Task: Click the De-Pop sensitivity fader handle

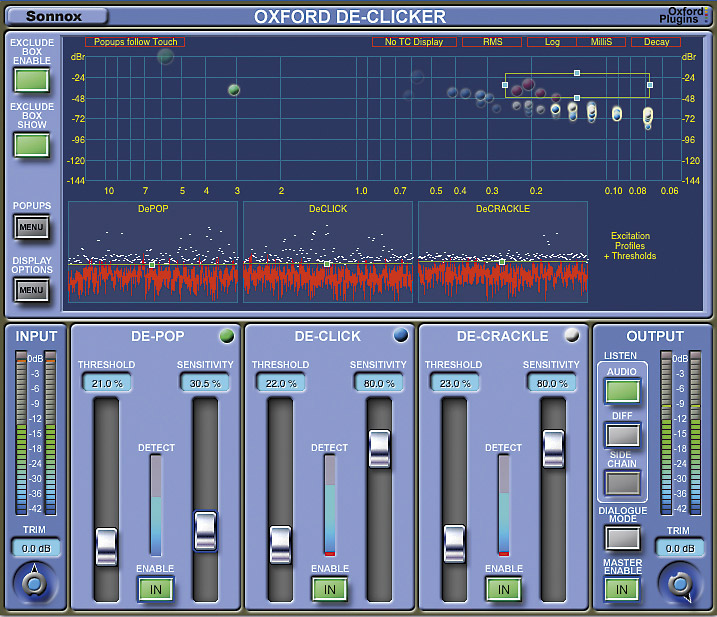Action: pos(205,531)
